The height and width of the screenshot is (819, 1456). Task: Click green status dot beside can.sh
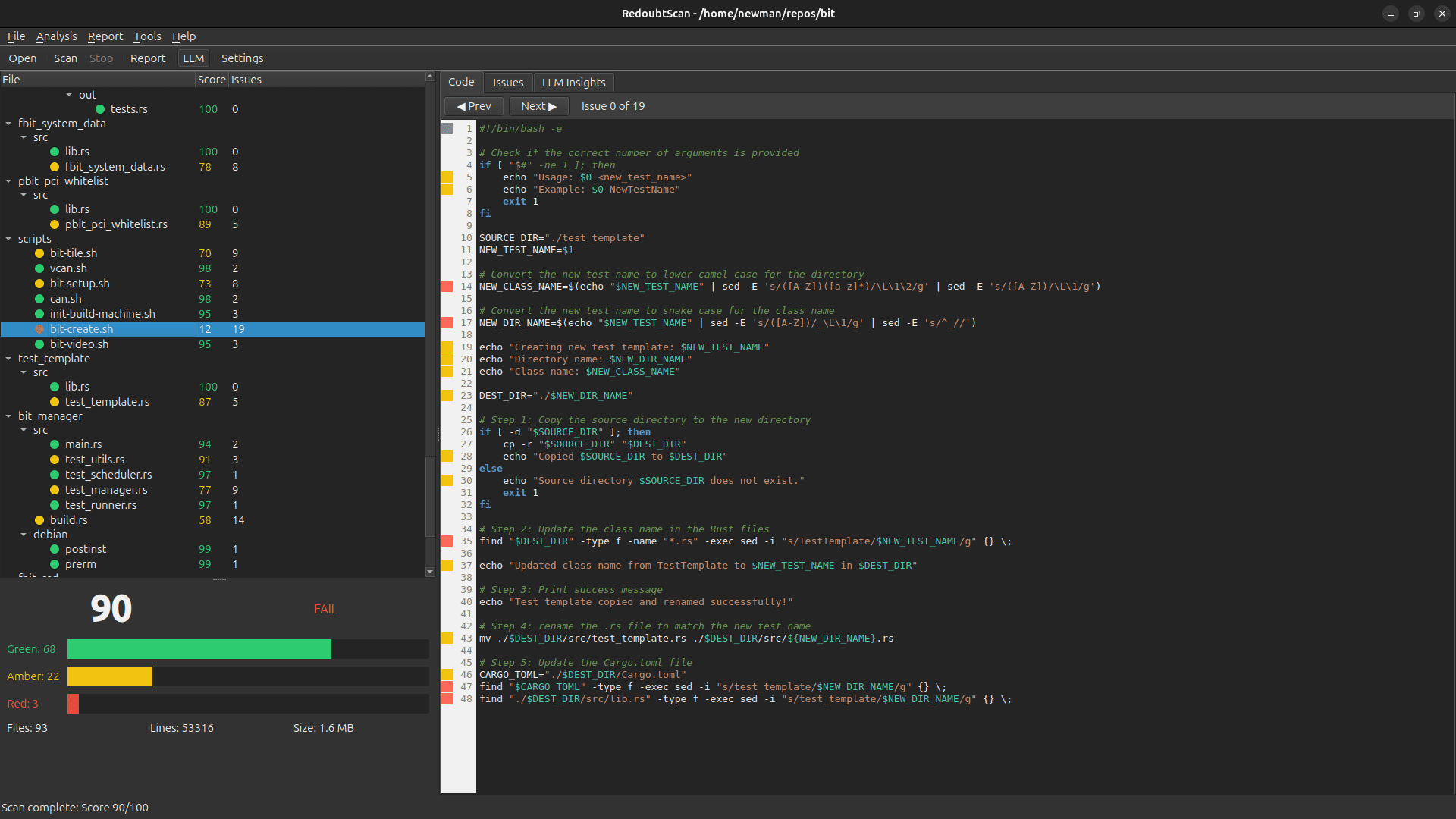click(x=39, y=299)
